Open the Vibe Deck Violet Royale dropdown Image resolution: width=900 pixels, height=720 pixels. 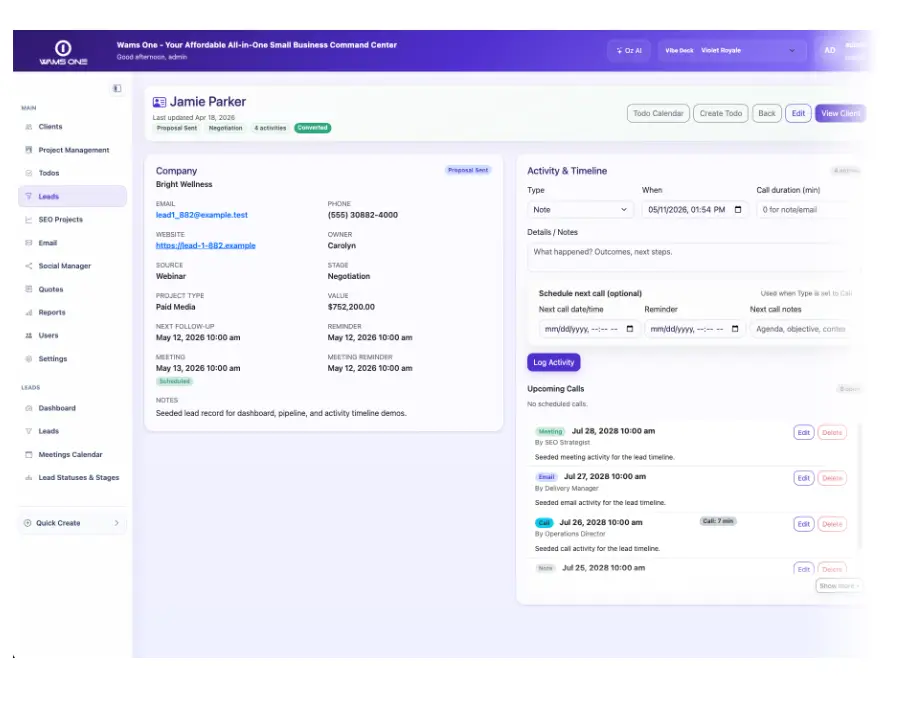[x=731, y=51]
